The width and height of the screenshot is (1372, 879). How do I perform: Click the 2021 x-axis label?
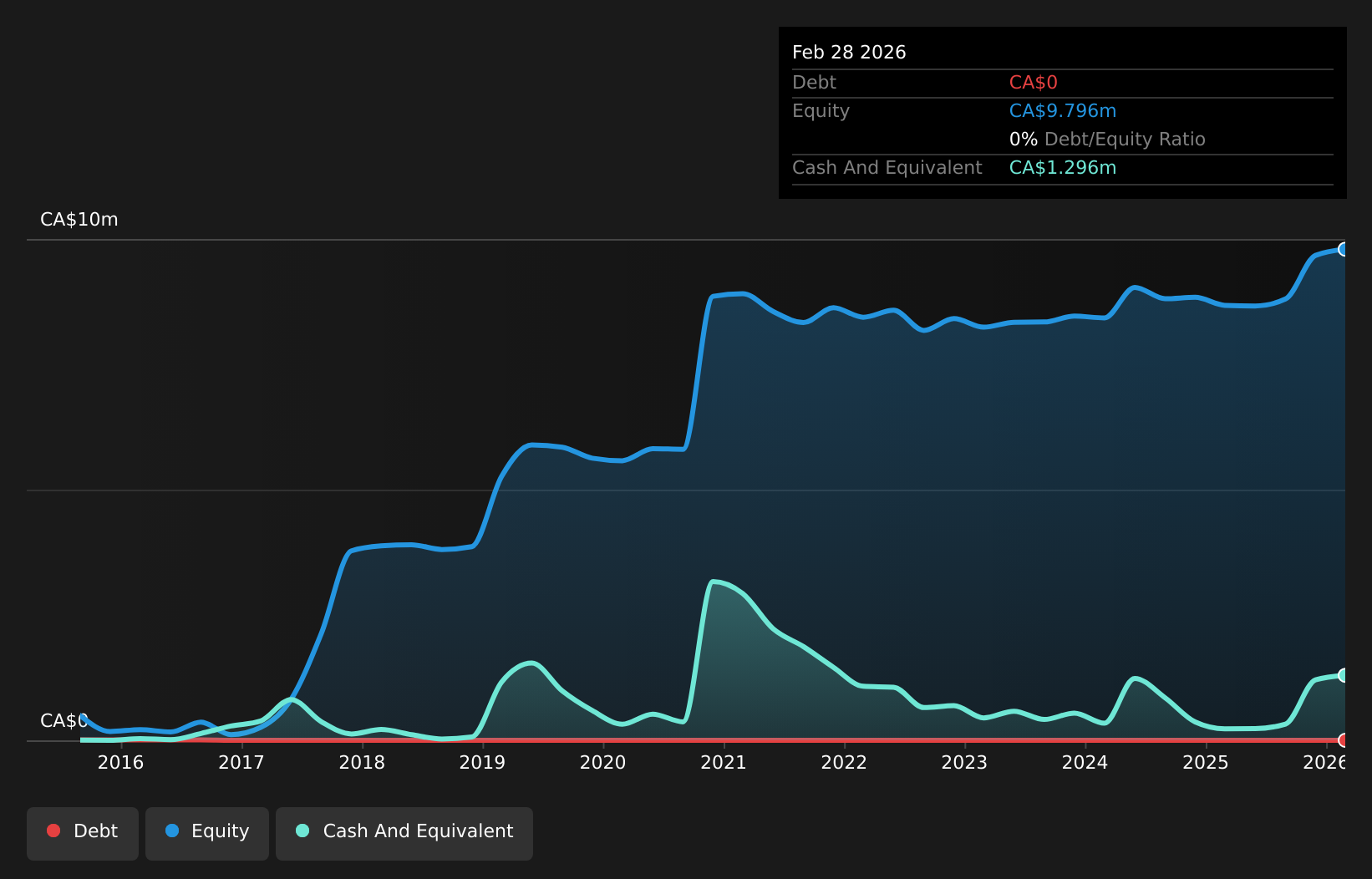coord(724,763)
